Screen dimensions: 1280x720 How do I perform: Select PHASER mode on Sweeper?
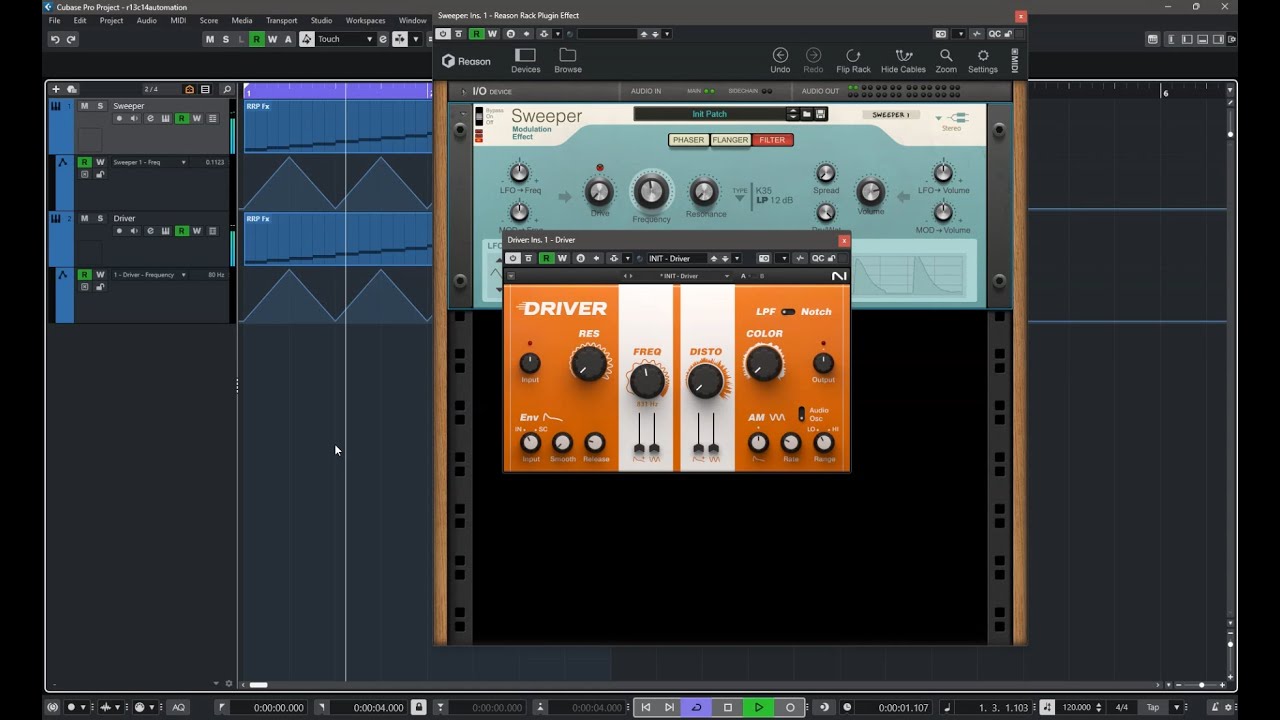pyautogui.click(x=688, y=140)
